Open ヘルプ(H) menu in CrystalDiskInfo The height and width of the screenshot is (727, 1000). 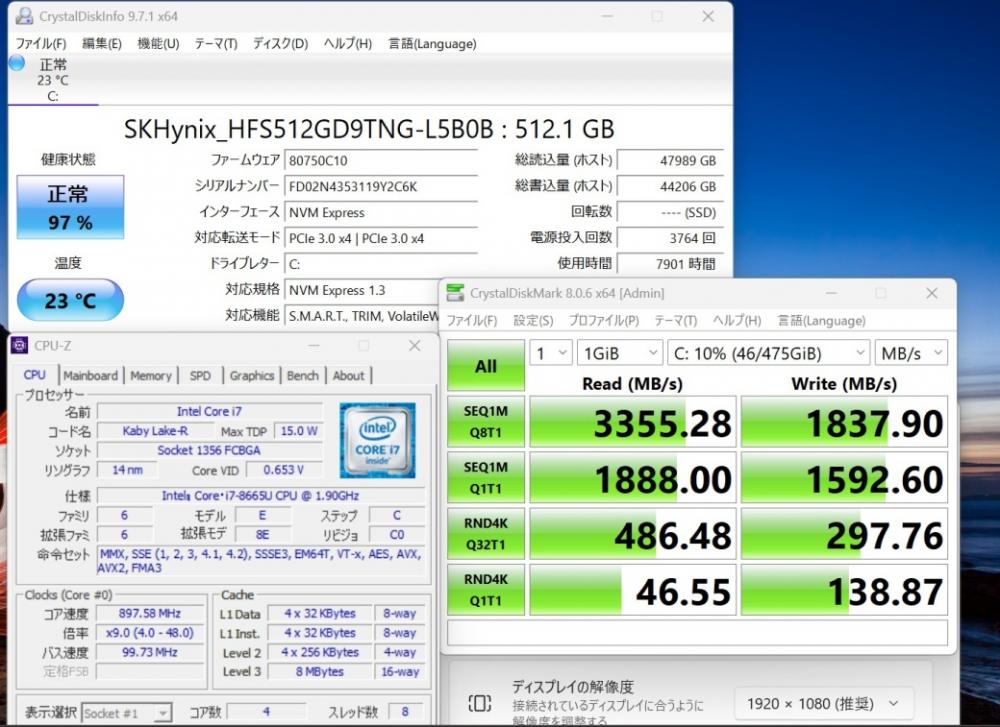pyautogui.click(x=348, y=43)
